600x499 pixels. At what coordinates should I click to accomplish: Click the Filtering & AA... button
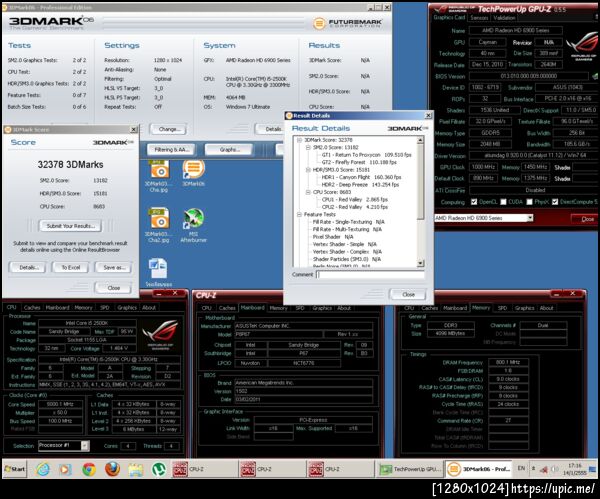pos(171,150)
